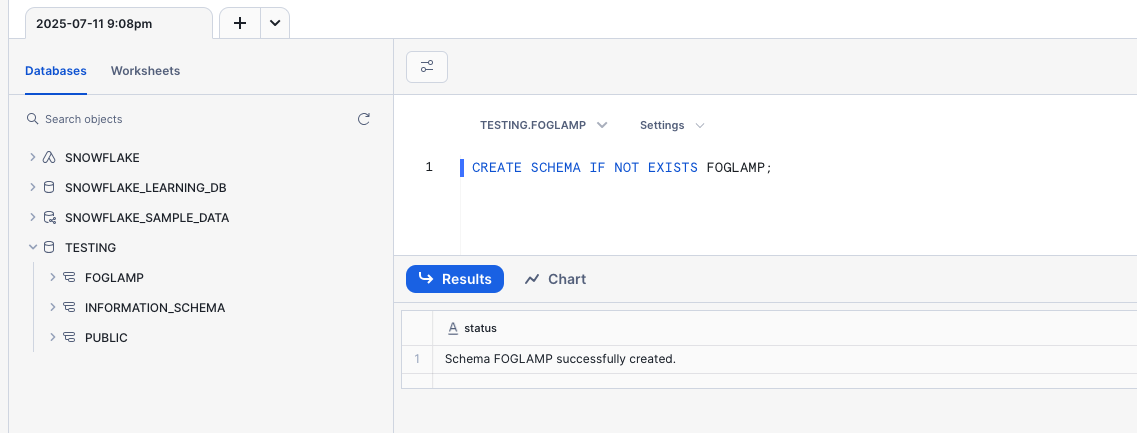This screenshot has width=1137, height=433.
Task: Click the plus icon to add worksheet
Action: coord(240,24)
